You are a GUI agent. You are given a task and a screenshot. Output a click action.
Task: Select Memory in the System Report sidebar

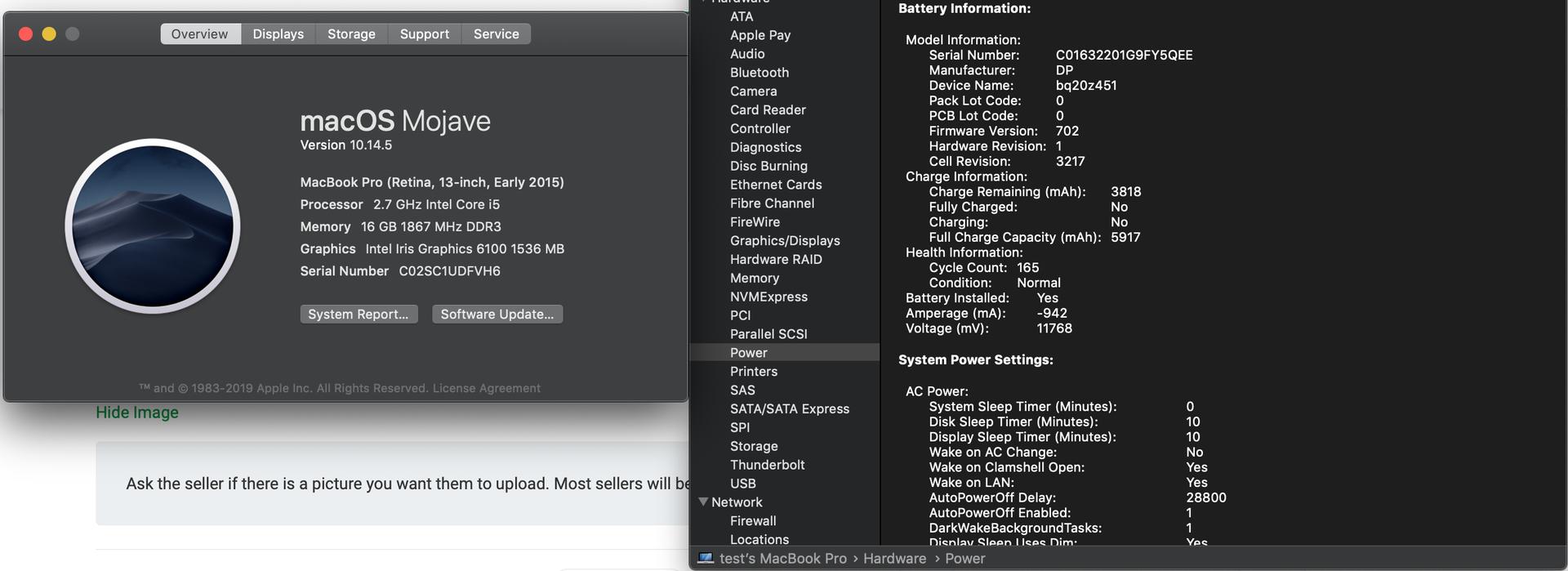[755, 278]
